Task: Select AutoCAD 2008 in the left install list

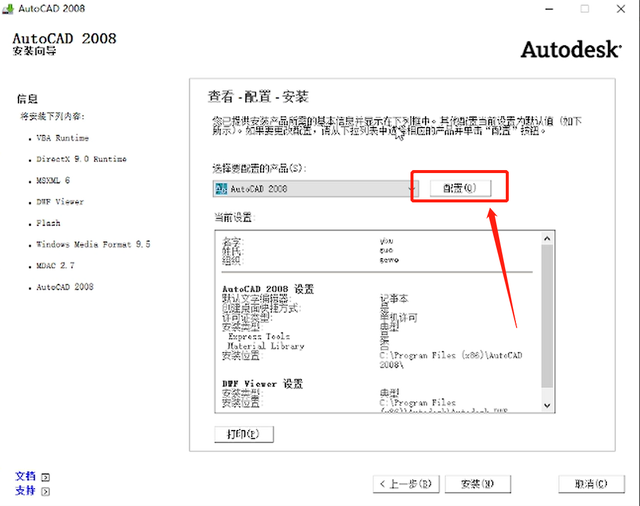Action: [65, 287]
